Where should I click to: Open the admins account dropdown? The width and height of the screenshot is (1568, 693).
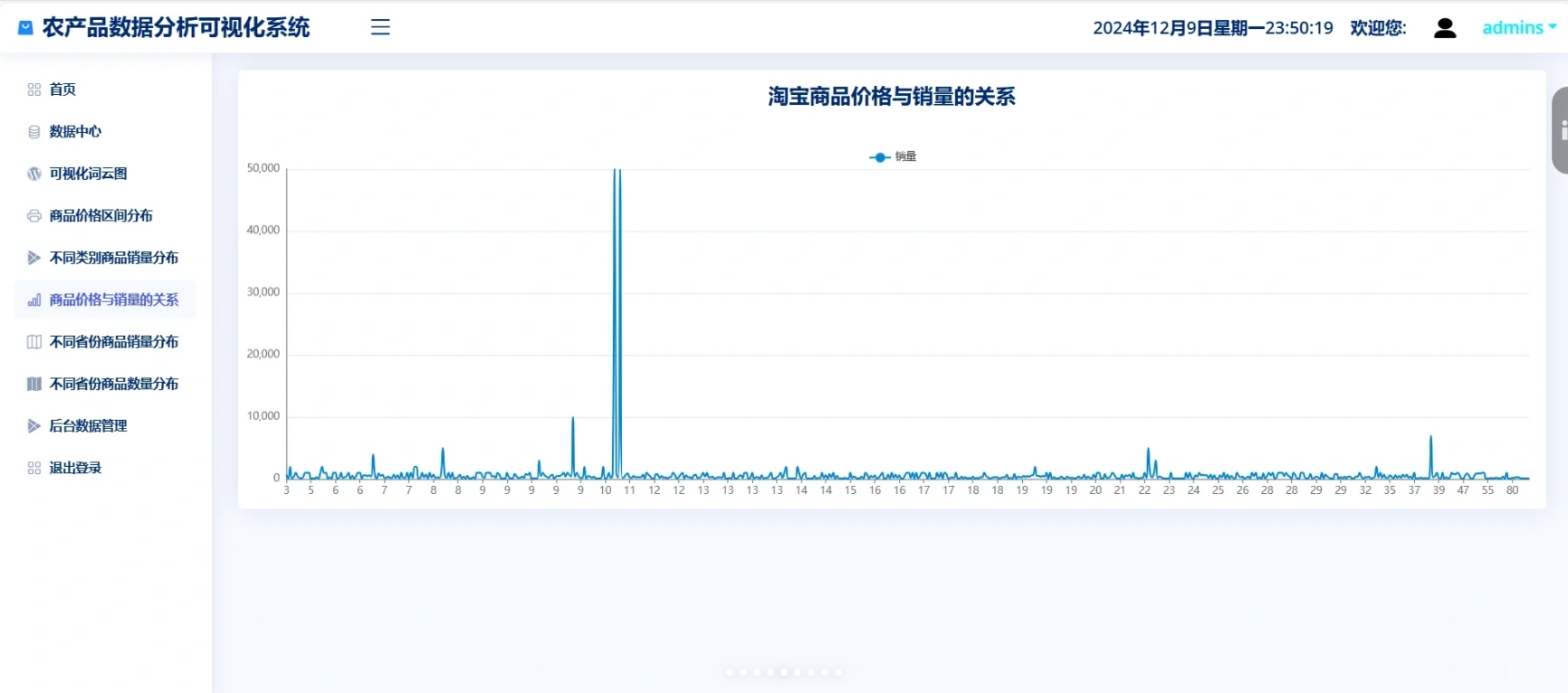[1519, 28]
